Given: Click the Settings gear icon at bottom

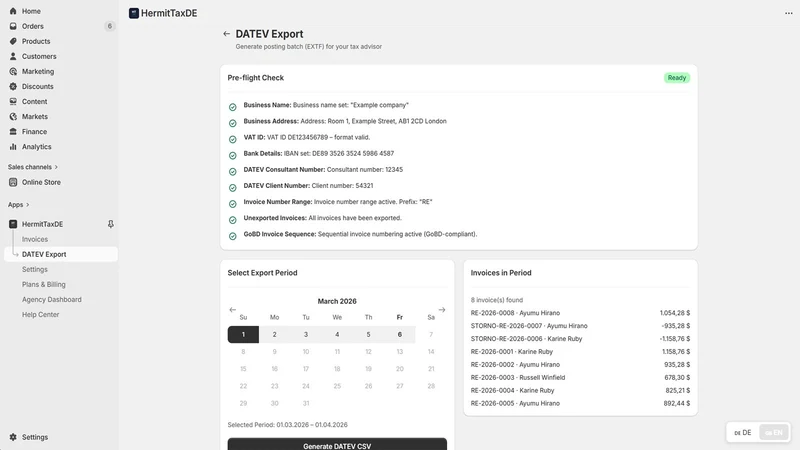Looking at the screenshot, I should (x=13, y=437).
